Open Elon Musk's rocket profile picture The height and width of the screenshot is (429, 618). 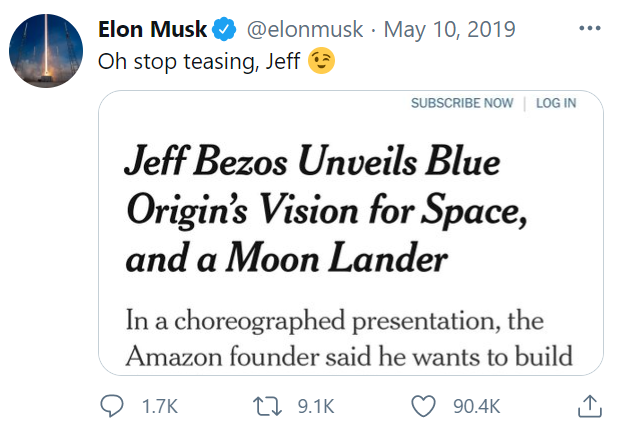[x=46, y=51]
